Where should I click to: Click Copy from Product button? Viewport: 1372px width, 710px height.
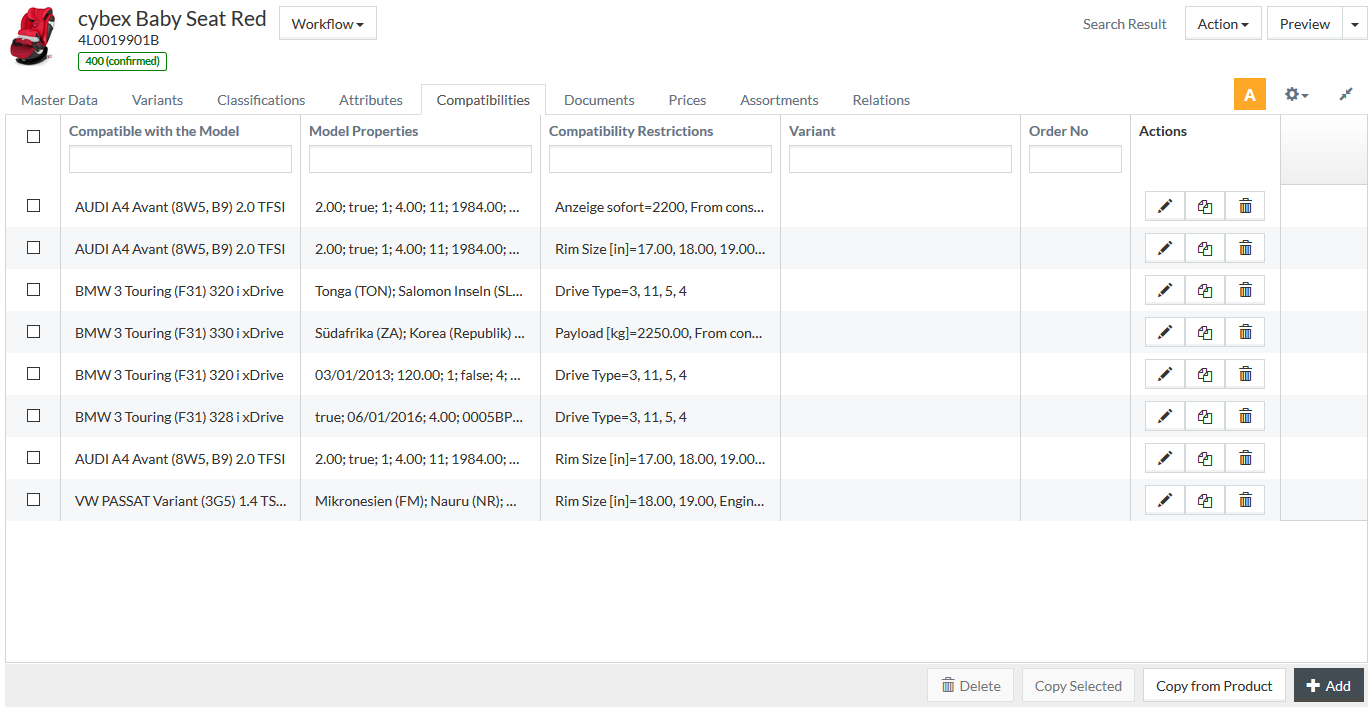(x=1214, y=686)
